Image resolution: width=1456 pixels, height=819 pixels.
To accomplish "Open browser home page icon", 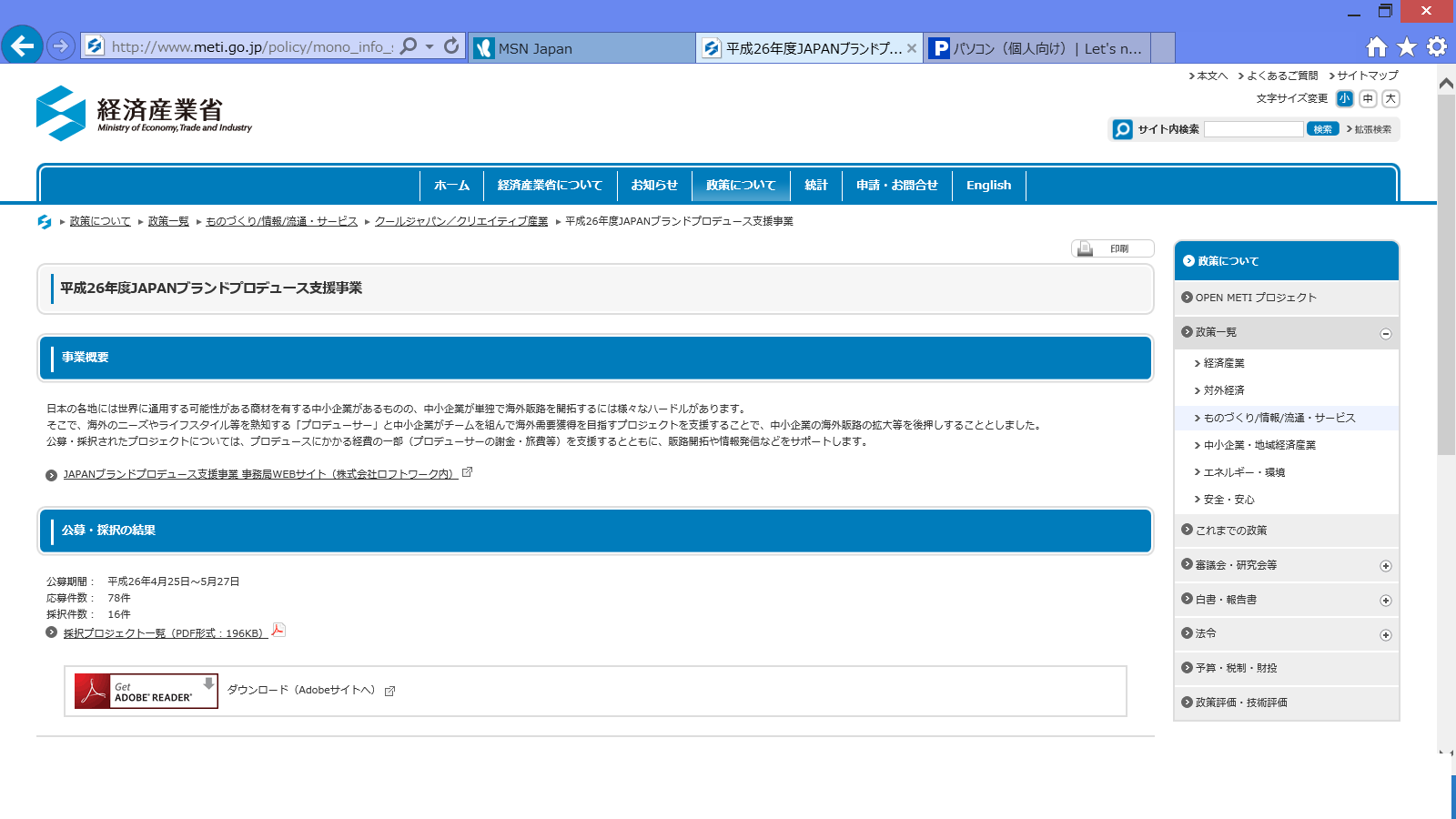I will click(x=1377, y=46).
